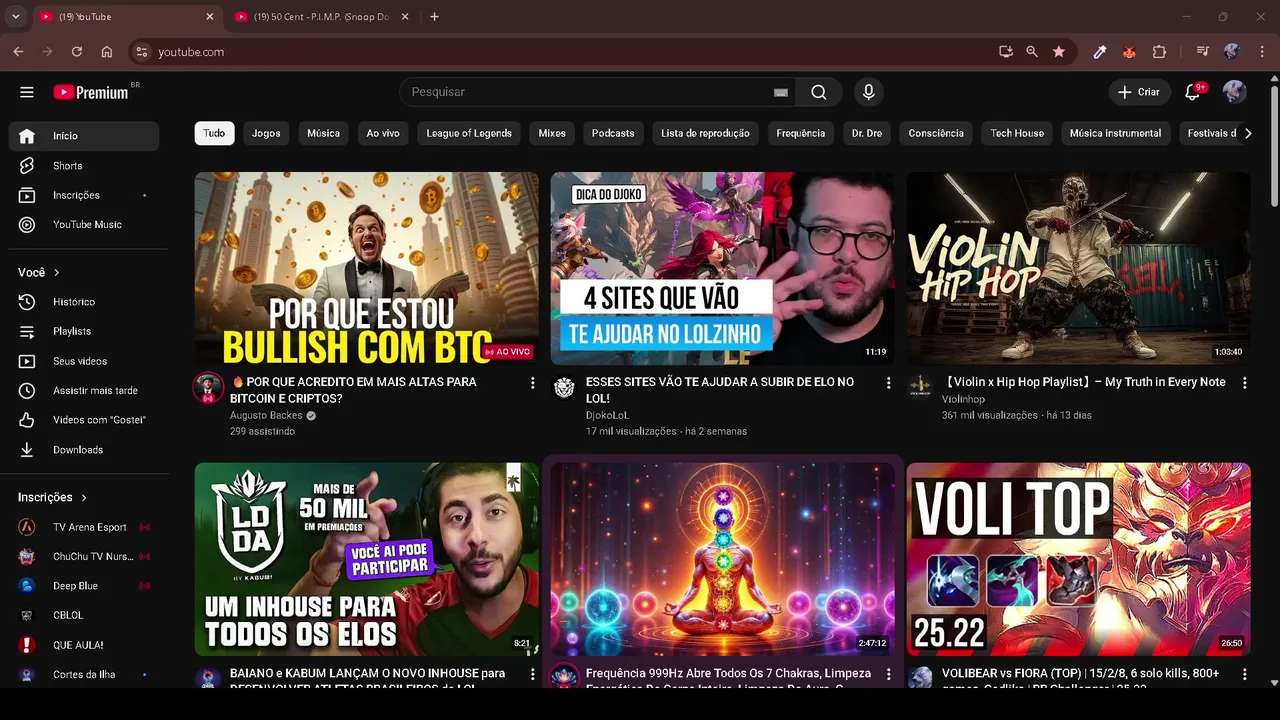Open TV Arena Esport subscription
Image resolution: width=1280 pixels, height=720 pixels.
pos(84,527)
